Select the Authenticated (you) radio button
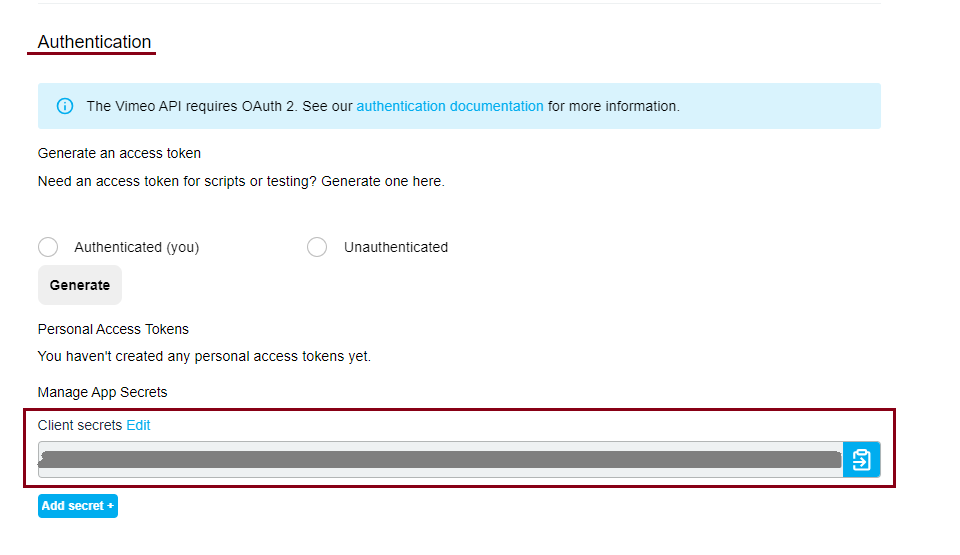Image resolution: width=960 pixels, height=555 pixels. (x=48, y=247)
